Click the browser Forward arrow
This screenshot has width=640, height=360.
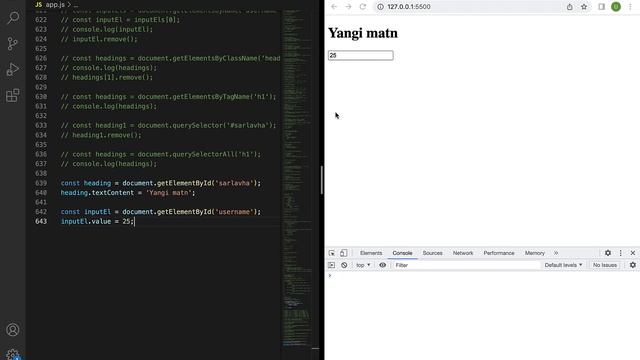pyautogui.click(x=348, y=7)
